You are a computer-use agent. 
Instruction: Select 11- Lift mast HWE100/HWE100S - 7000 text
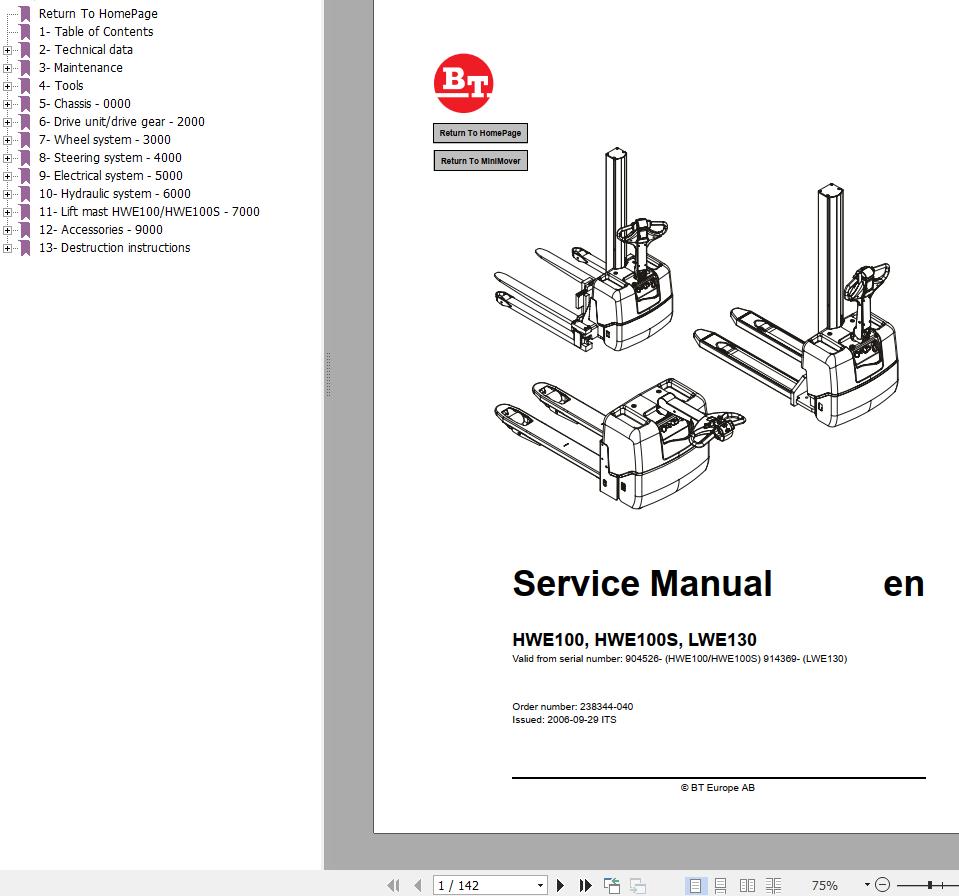point(149,212)
